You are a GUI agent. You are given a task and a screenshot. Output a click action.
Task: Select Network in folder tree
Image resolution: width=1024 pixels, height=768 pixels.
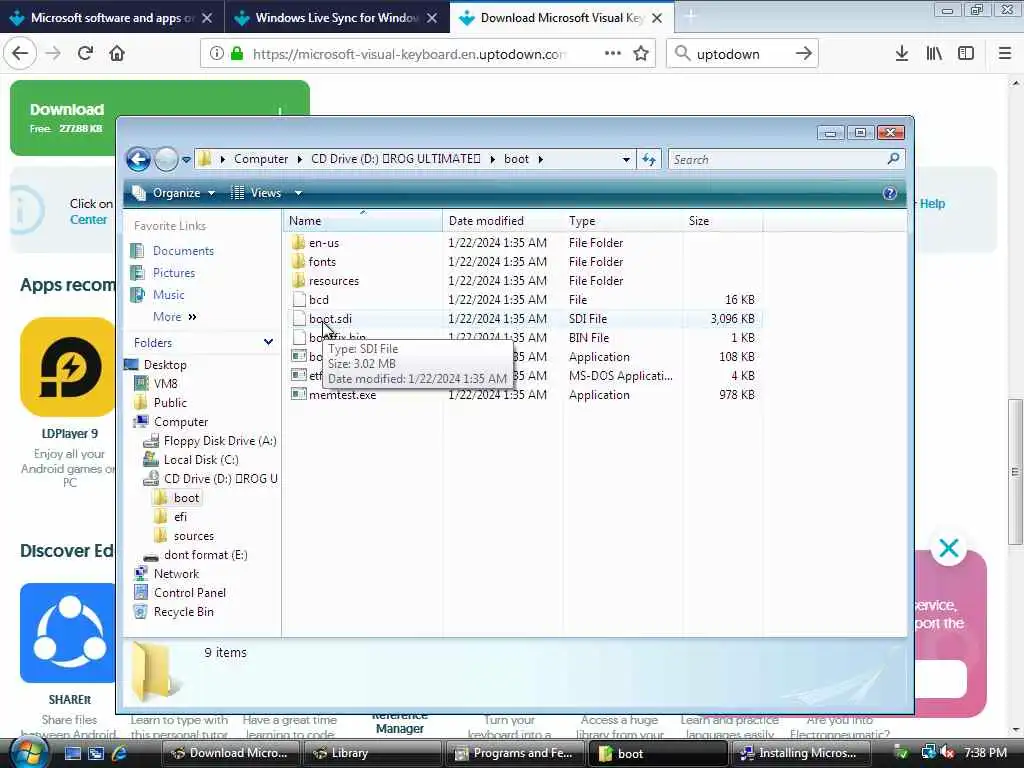pos(176,574)
